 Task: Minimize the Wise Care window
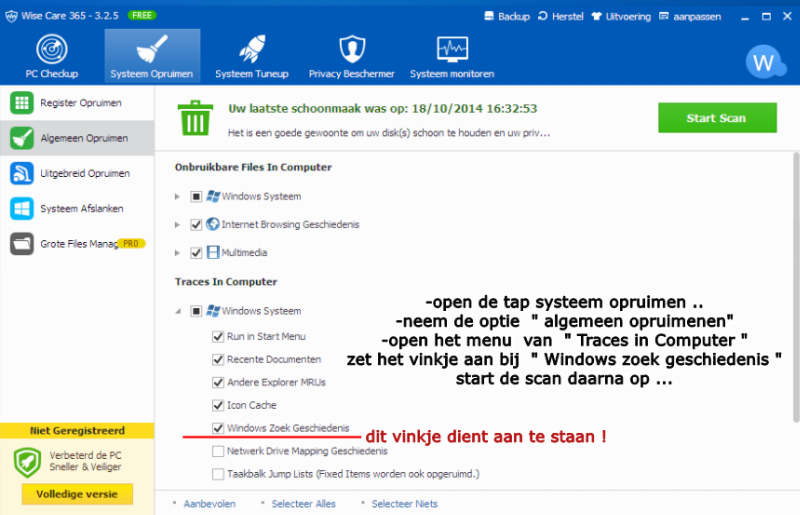tap(745, 17)
